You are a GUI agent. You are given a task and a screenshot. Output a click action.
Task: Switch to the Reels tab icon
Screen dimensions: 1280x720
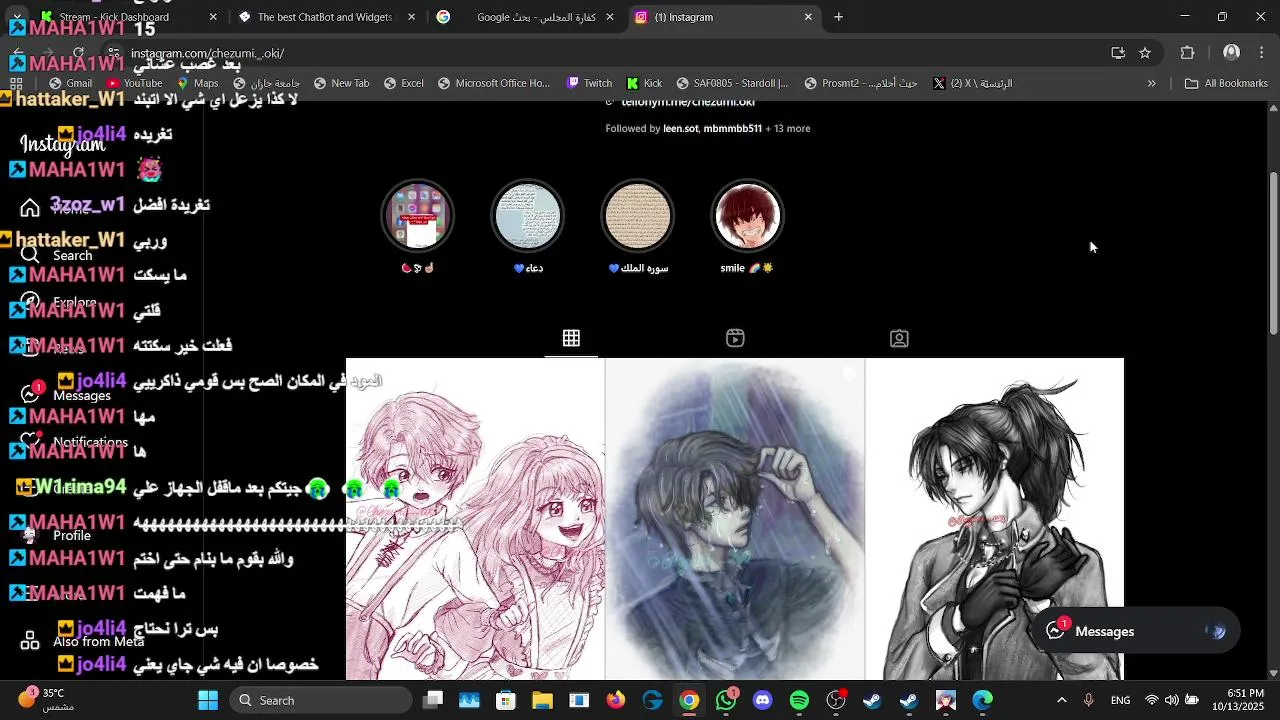tap(735, 338)
